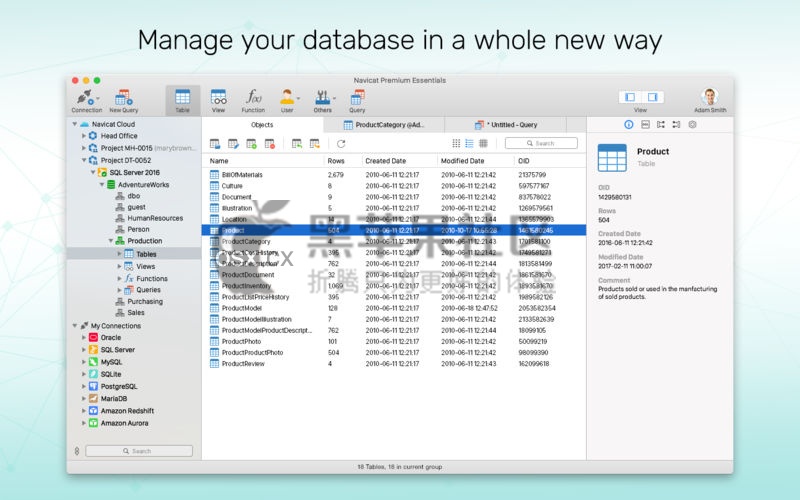This screenshot has width=800, height=500.
Task: Sort by the OID column header
Action: point(549,161)
